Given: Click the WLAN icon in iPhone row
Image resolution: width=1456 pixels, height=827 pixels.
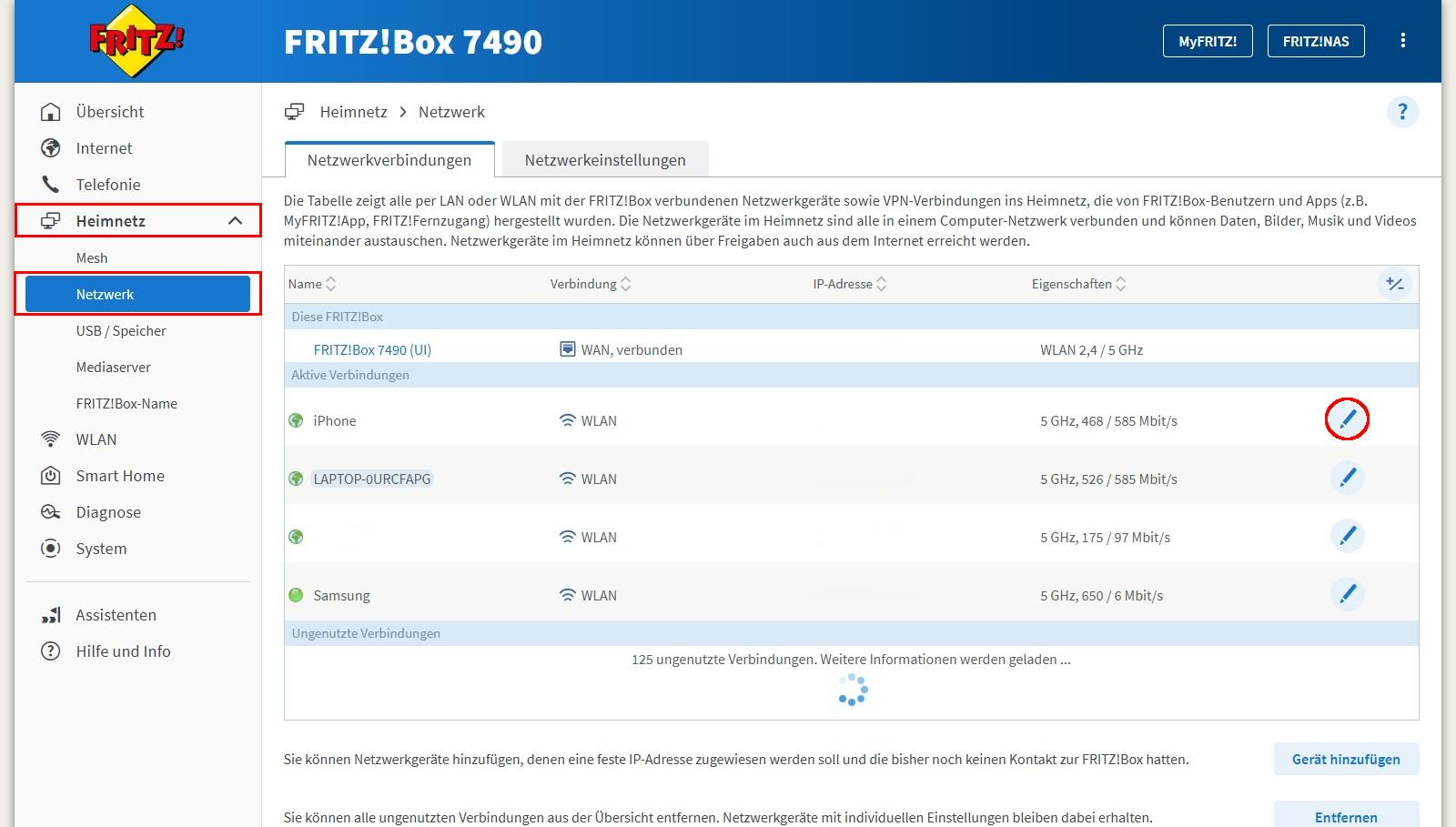Looking at the screenshot, I should tap(567, 420).
